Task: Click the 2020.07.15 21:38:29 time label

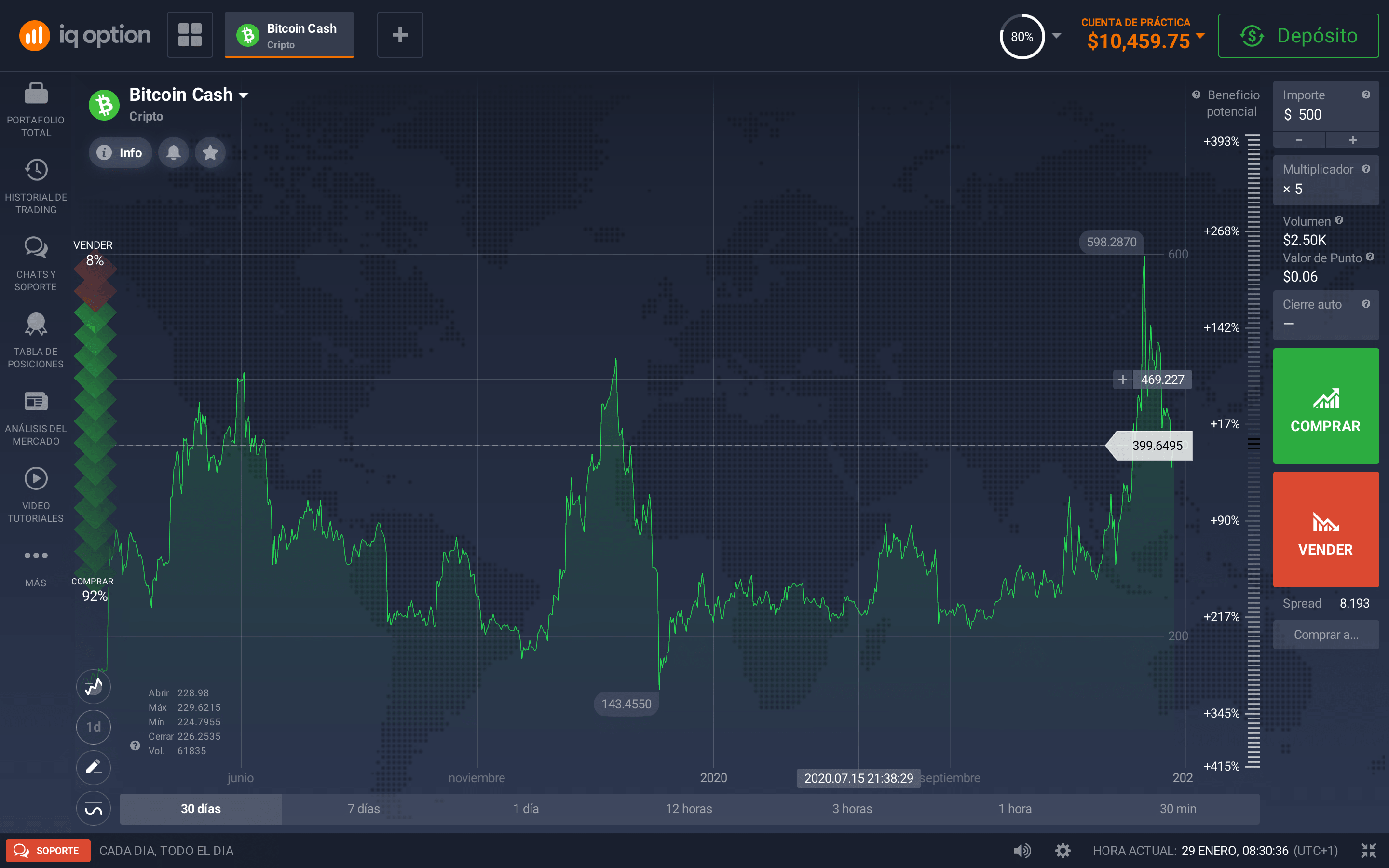Action: pyautogui.click(x=858, y=778)
